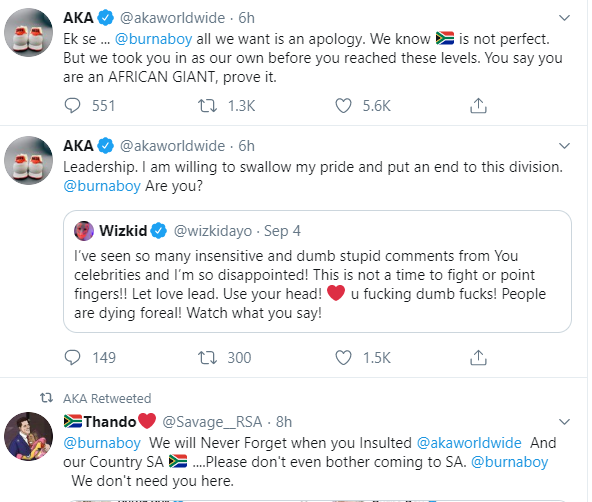The width and height of the screenshot is (592, 502).
Task: Expand options chevron on Leadership tweet
Action: (x=564, y=146)
